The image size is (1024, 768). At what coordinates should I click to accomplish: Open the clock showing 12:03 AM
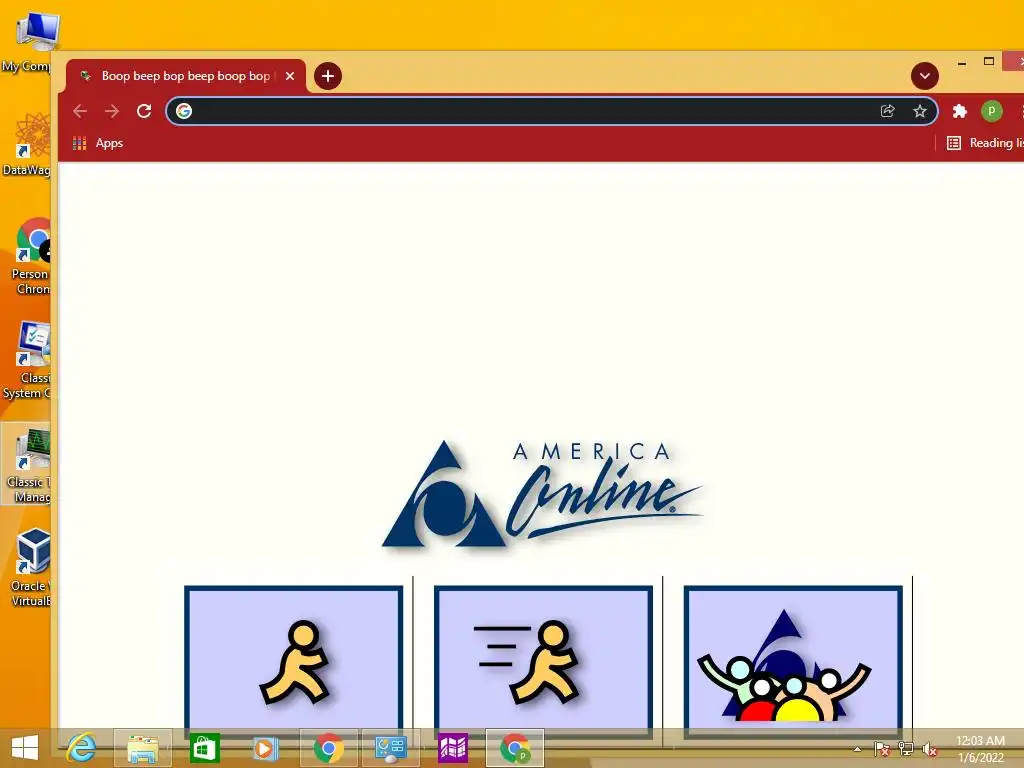[x=980, y=749]
